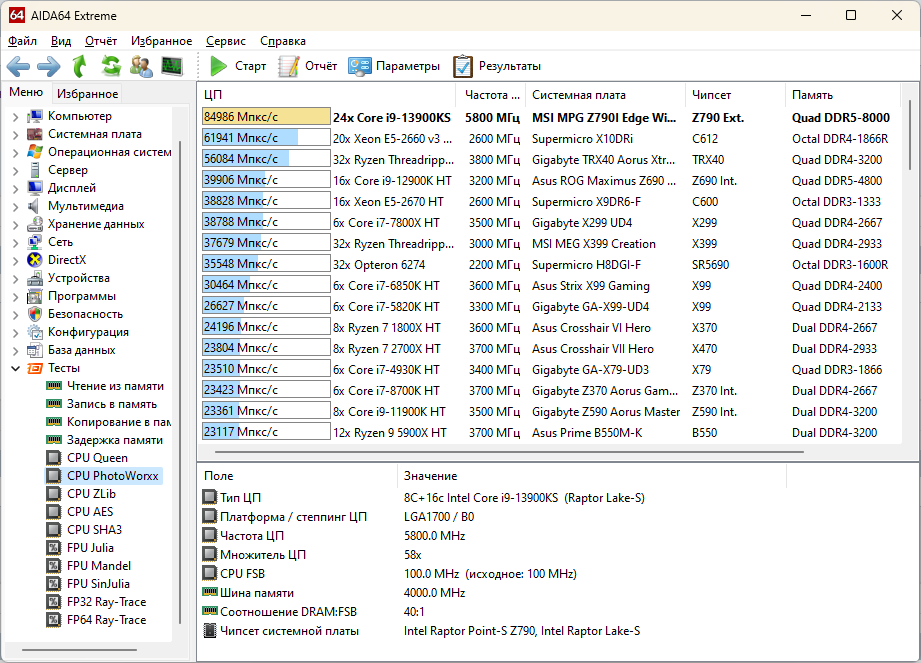Image resolution: width=921 pixels, height=663 pixels.
Task: Open the Избранное menu in menu bar
Action: tap(161, 41)
